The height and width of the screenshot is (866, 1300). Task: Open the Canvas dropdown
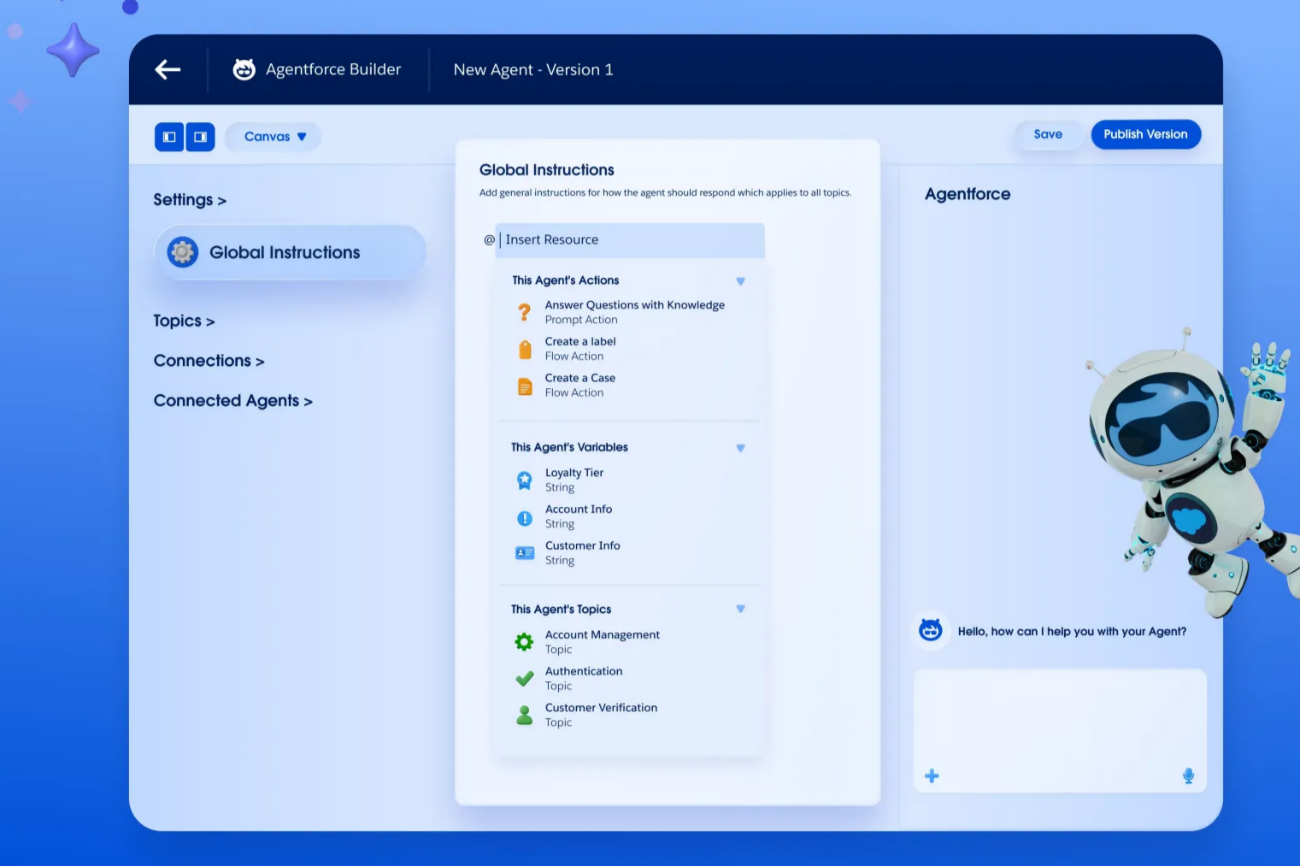point(274,137)
